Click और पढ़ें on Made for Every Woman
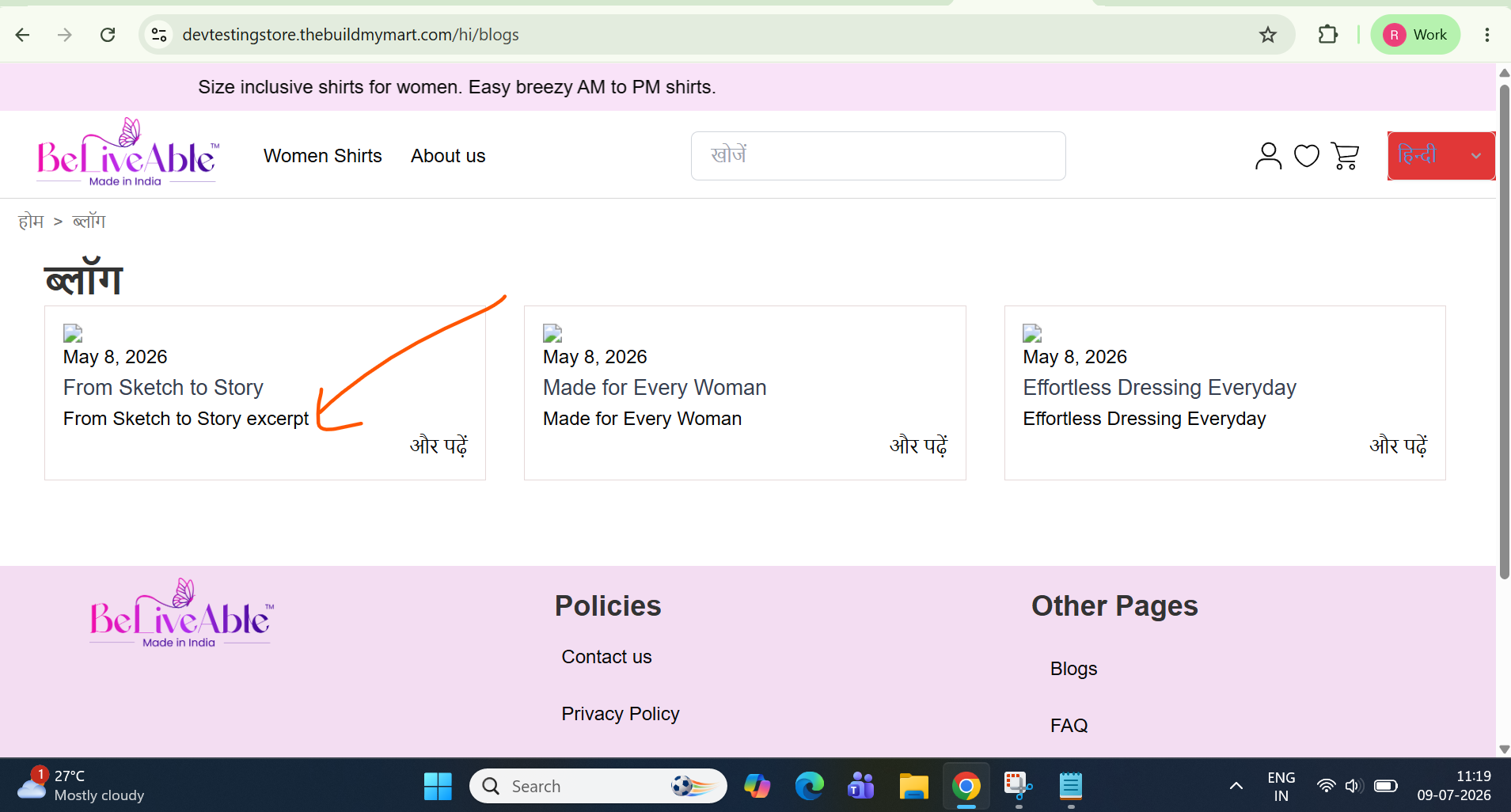Viewport: 1511px width, 812px height. coord(918,446)
